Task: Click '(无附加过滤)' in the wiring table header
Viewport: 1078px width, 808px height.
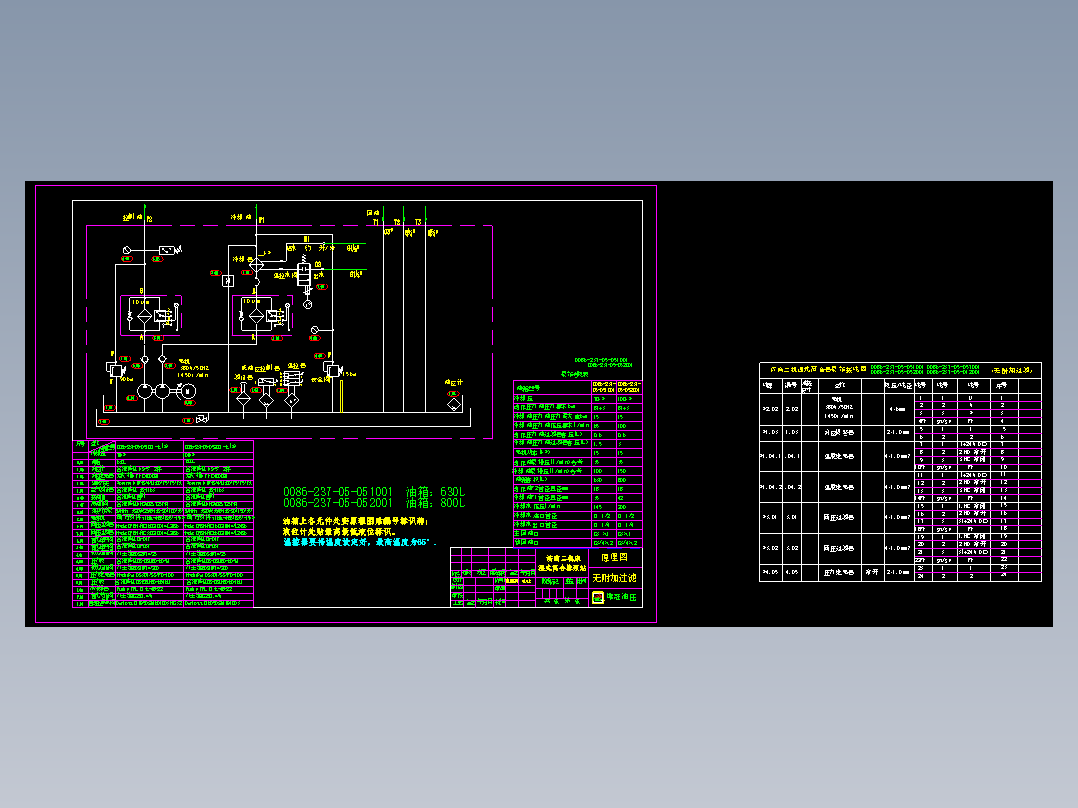Action: click(x=1012, y=370)
